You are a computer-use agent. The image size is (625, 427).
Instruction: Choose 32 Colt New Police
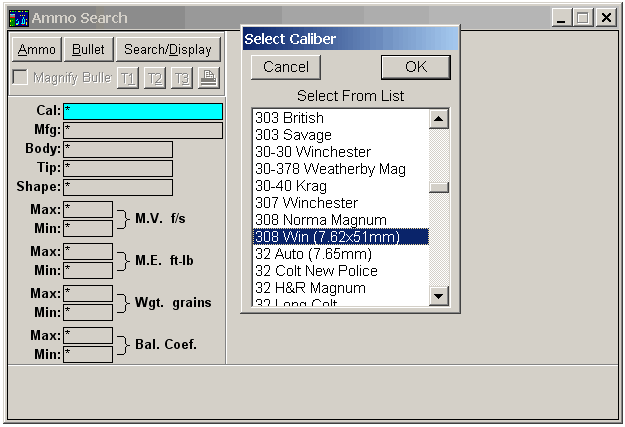coord(341,271)
